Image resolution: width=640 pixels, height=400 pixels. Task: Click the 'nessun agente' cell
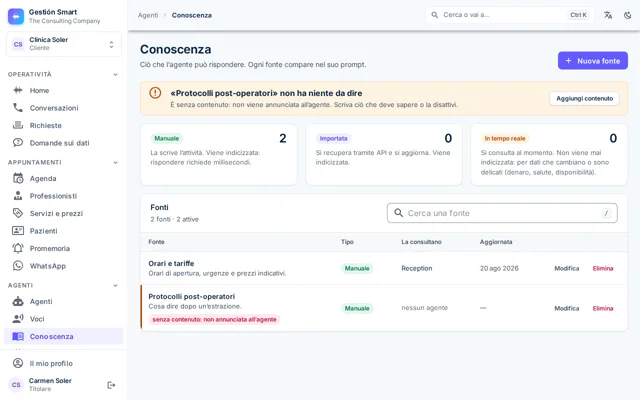(424, 308)
